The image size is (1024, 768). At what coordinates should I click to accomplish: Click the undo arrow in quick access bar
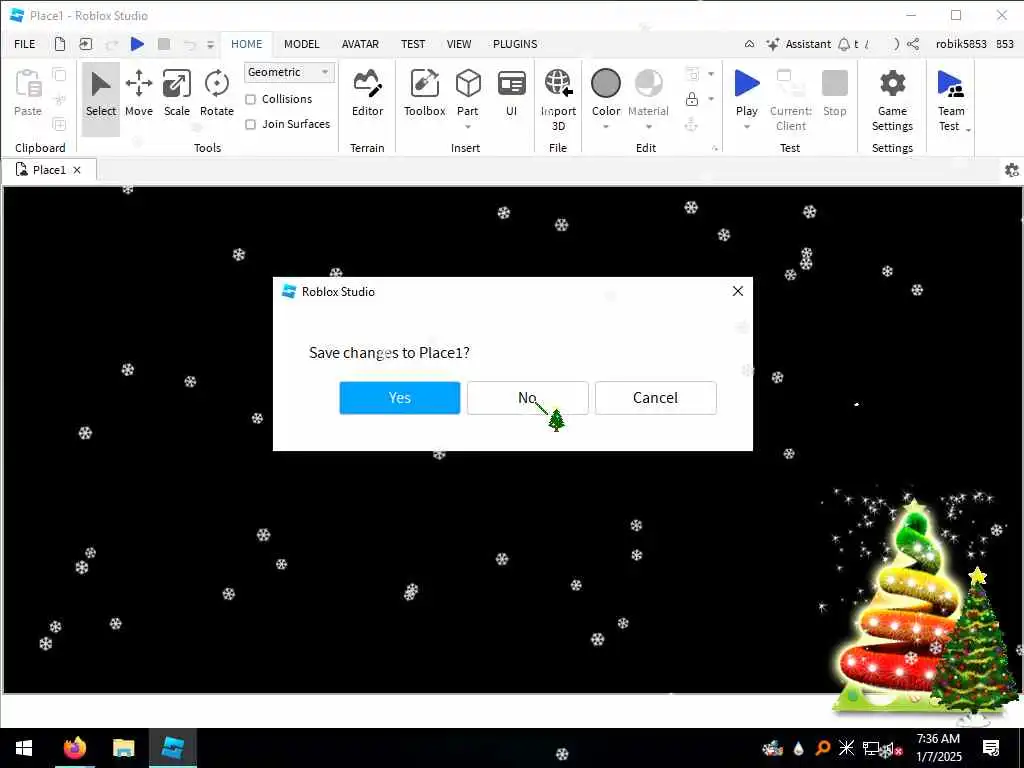point(189,44)
